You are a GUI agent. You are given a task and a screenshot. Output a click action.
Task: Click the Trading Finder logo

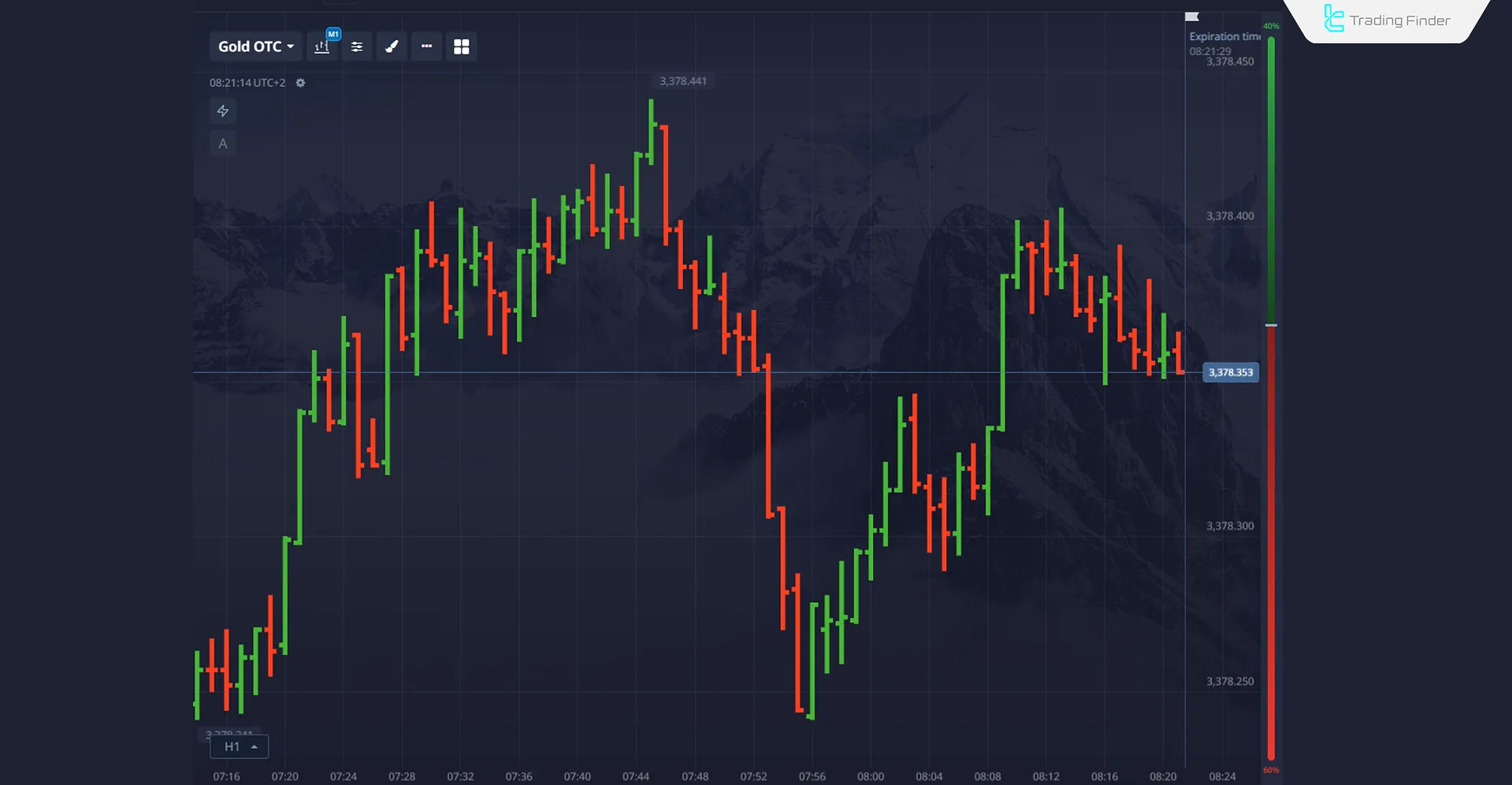[x=1388, y=20]
